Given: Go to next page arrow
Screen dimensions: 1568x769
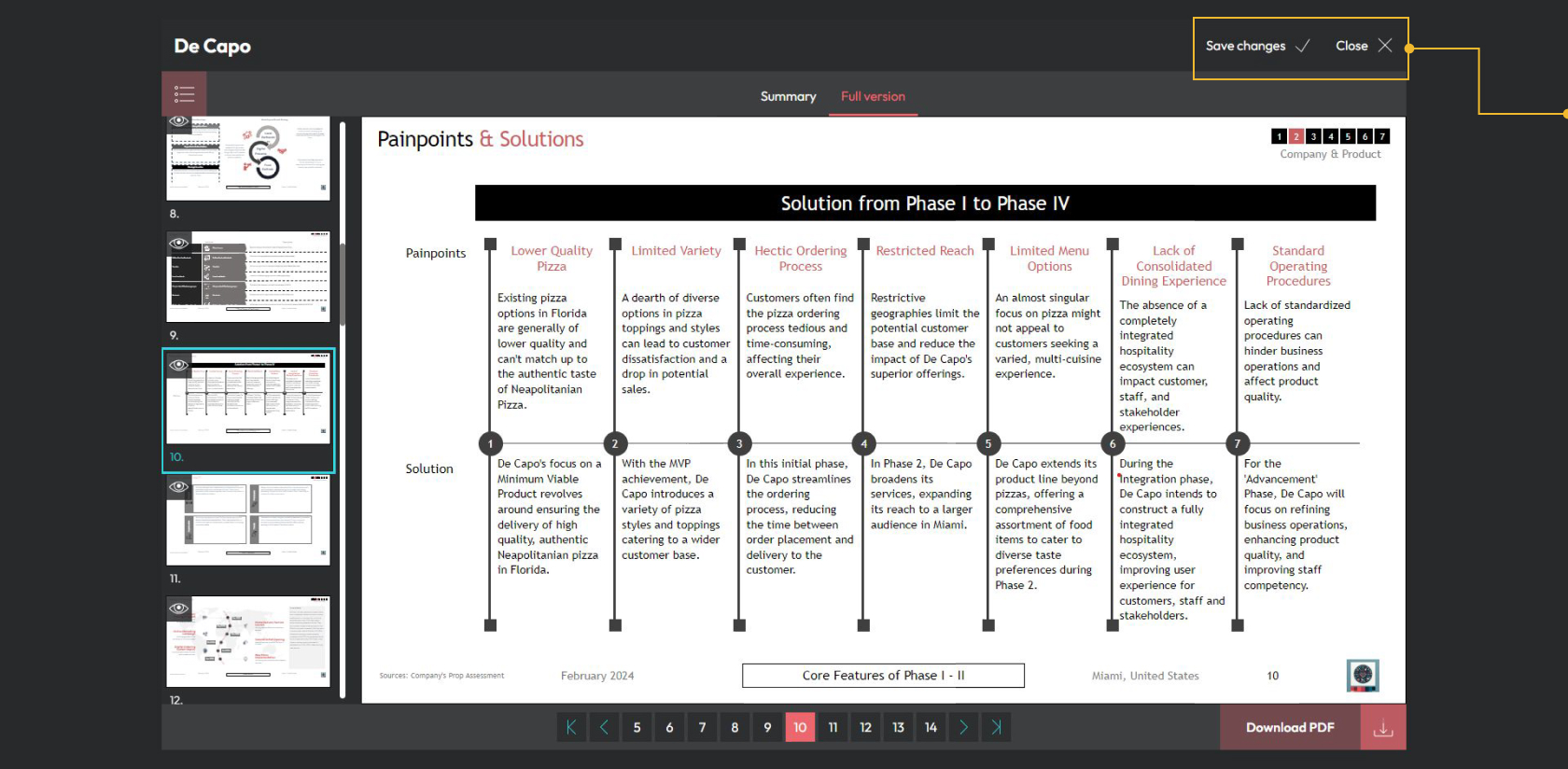Looking at the screenshot, I should (x=964, y=727).
